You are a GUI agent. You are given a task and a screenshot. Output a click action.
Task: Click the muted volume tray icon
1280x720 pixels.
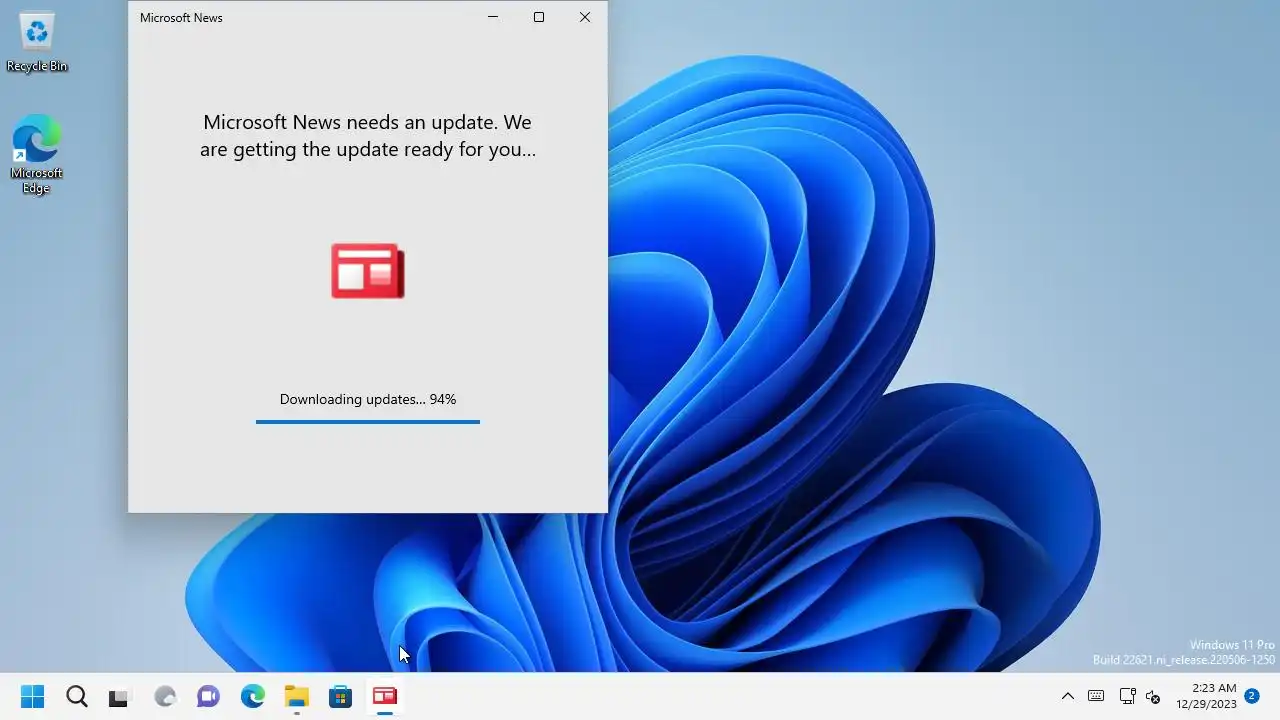[1153, 696]
